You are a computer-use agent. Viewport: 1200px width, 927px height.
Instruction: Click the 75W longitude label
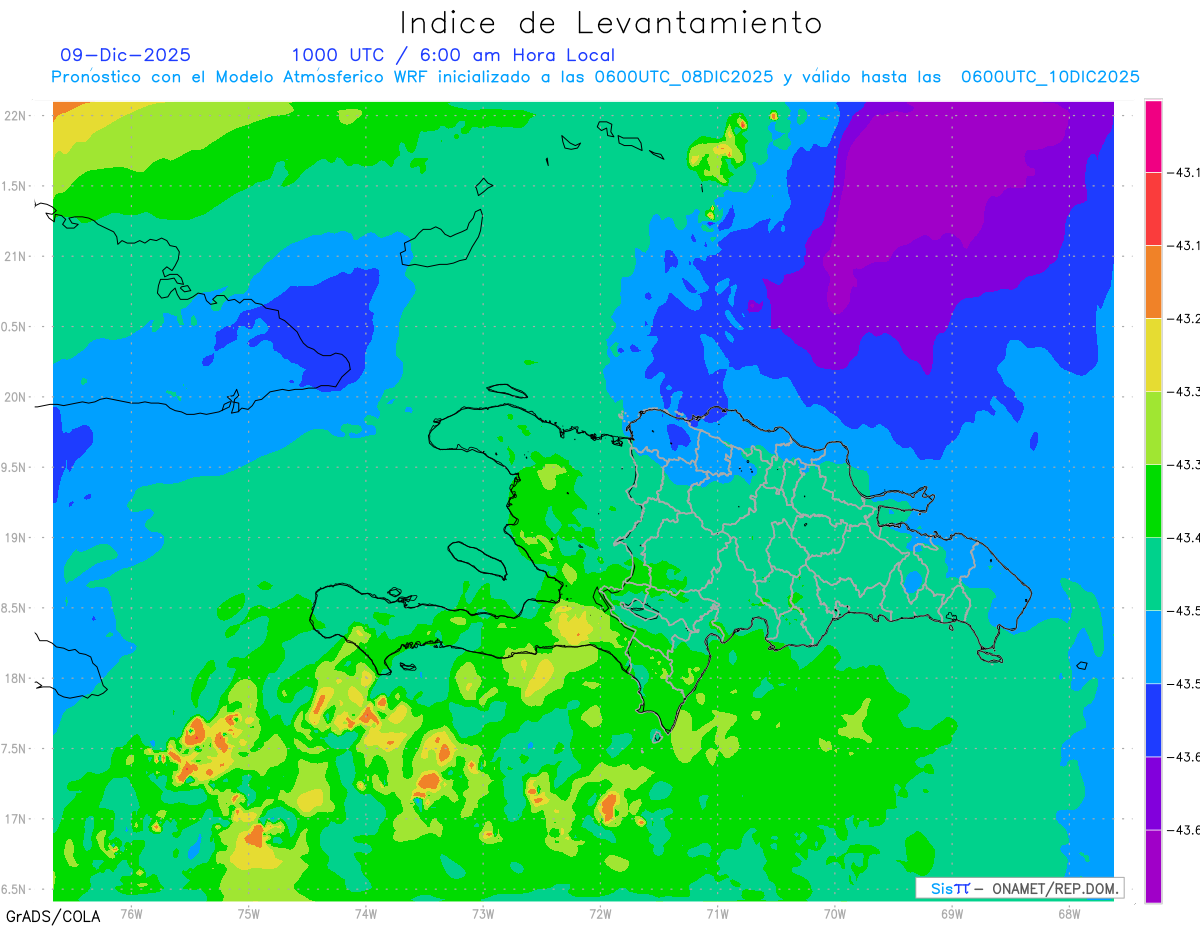coord(249,913)
